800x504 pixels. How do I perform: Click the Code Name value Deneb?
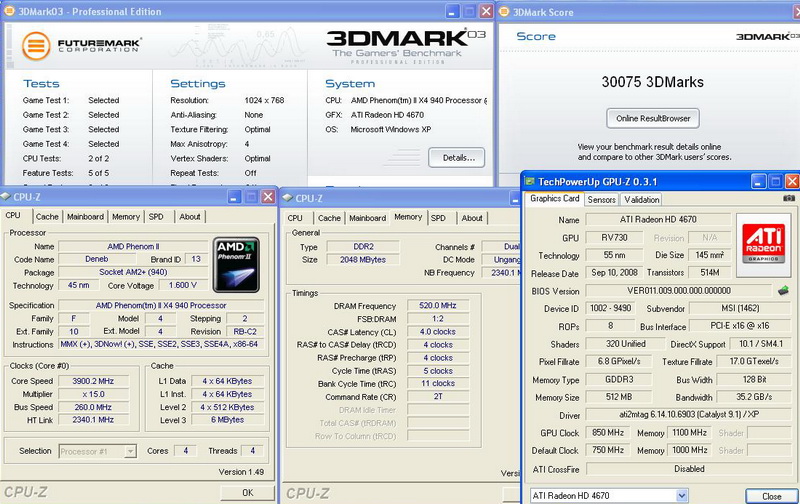(96, 259)
